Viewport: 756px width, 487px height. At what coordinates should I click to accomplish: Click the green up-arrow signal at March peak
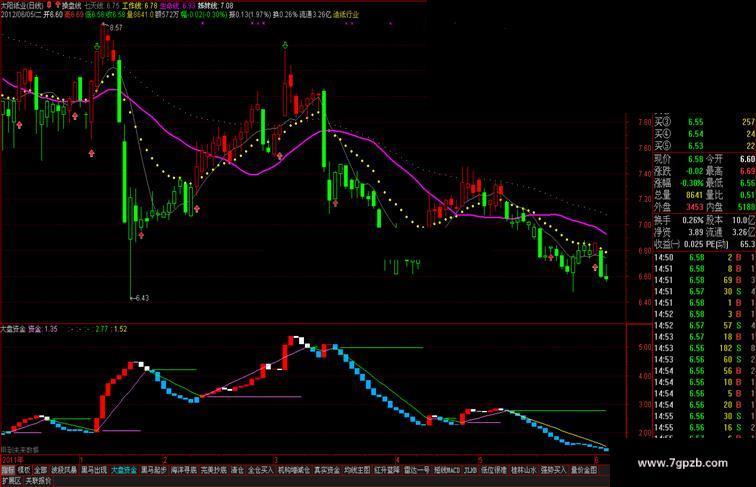(285, 46)
